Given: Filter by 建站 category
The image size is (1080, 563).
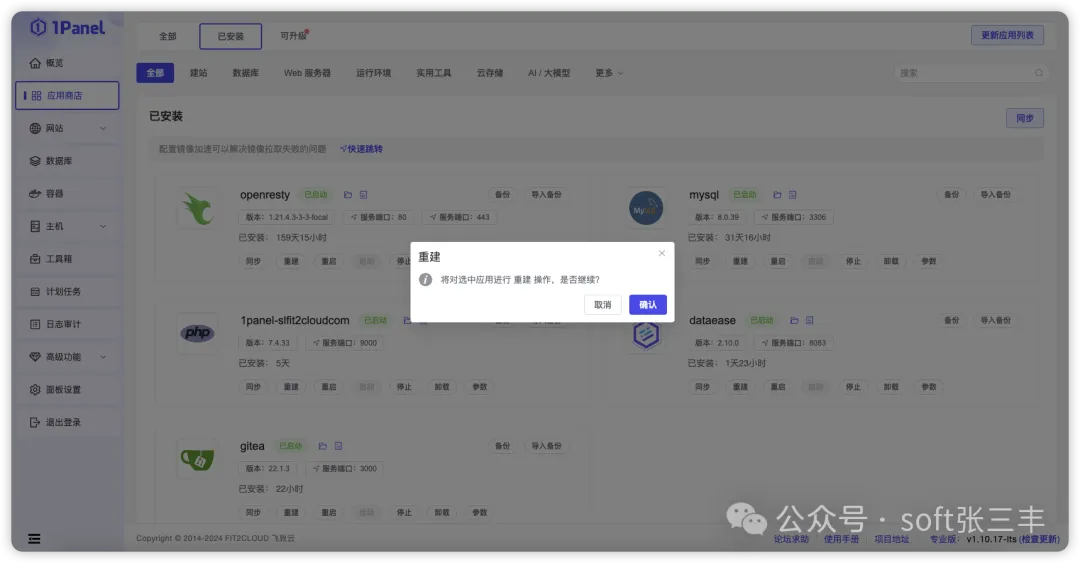Looking at the screenshot, I should [198, 73].
